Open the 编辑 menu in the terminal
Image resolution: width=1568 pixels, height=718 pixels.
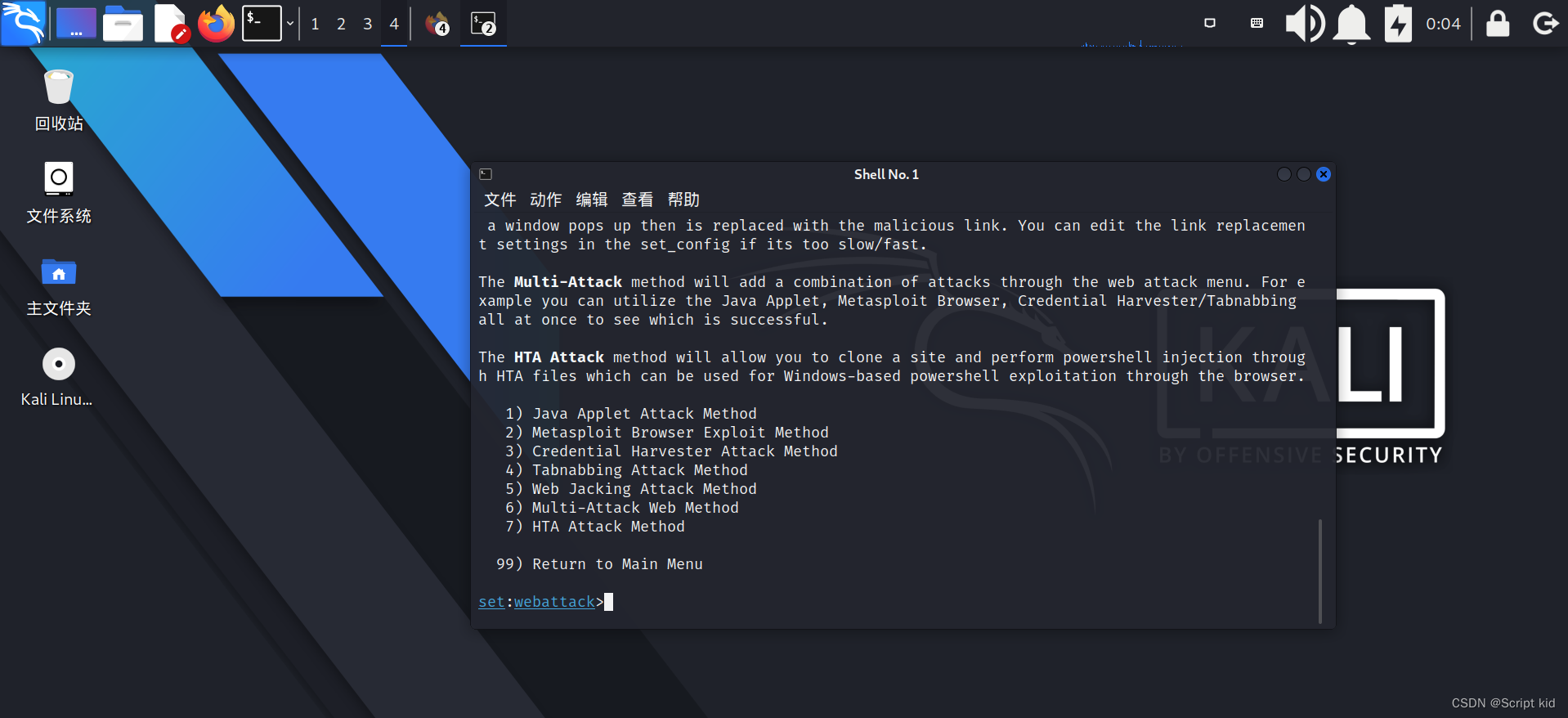point(592,200)
